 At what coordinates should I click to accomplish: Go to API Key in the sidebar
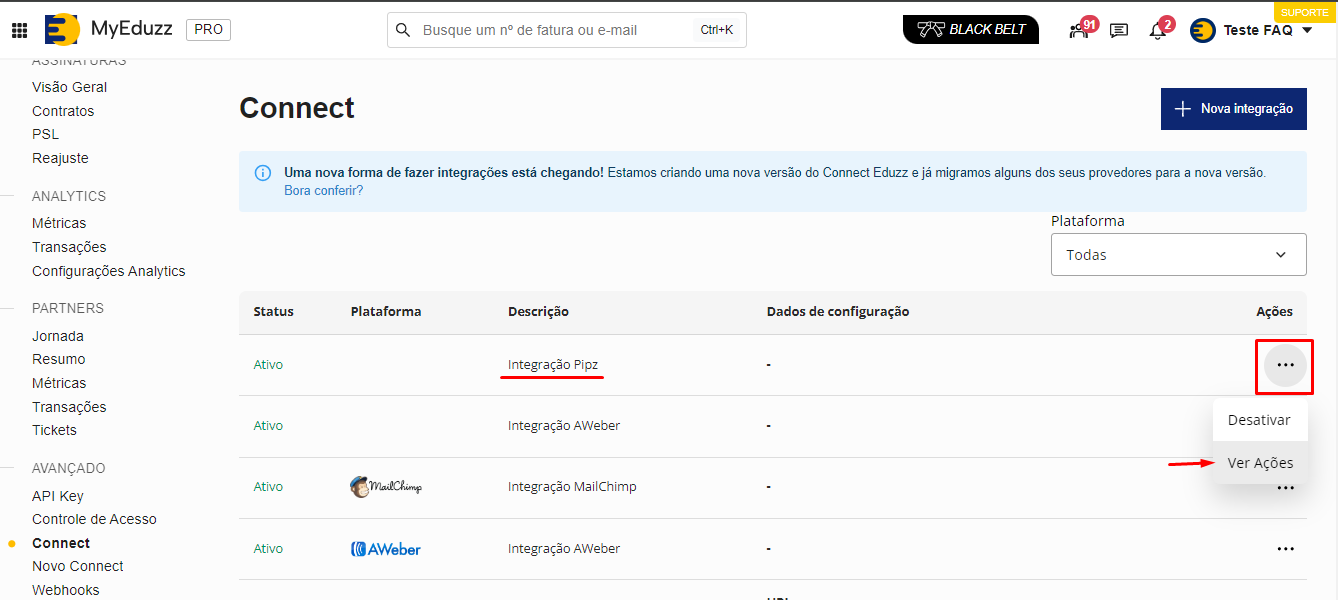coord(58,496)
